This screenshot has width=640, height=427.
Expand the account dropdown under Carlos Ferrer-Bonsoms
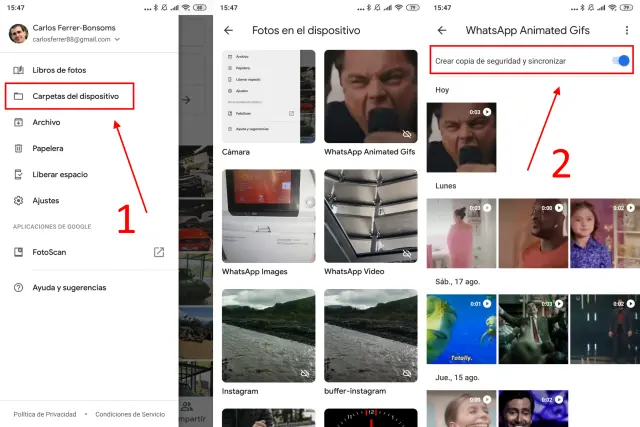118,40
